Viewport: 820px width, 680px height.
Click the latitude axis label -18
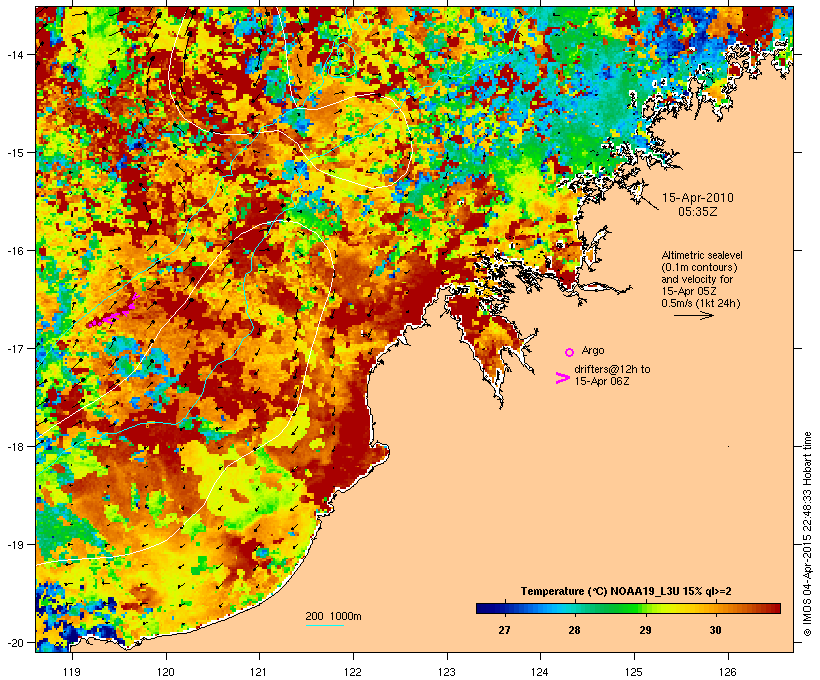pos(14,446)
